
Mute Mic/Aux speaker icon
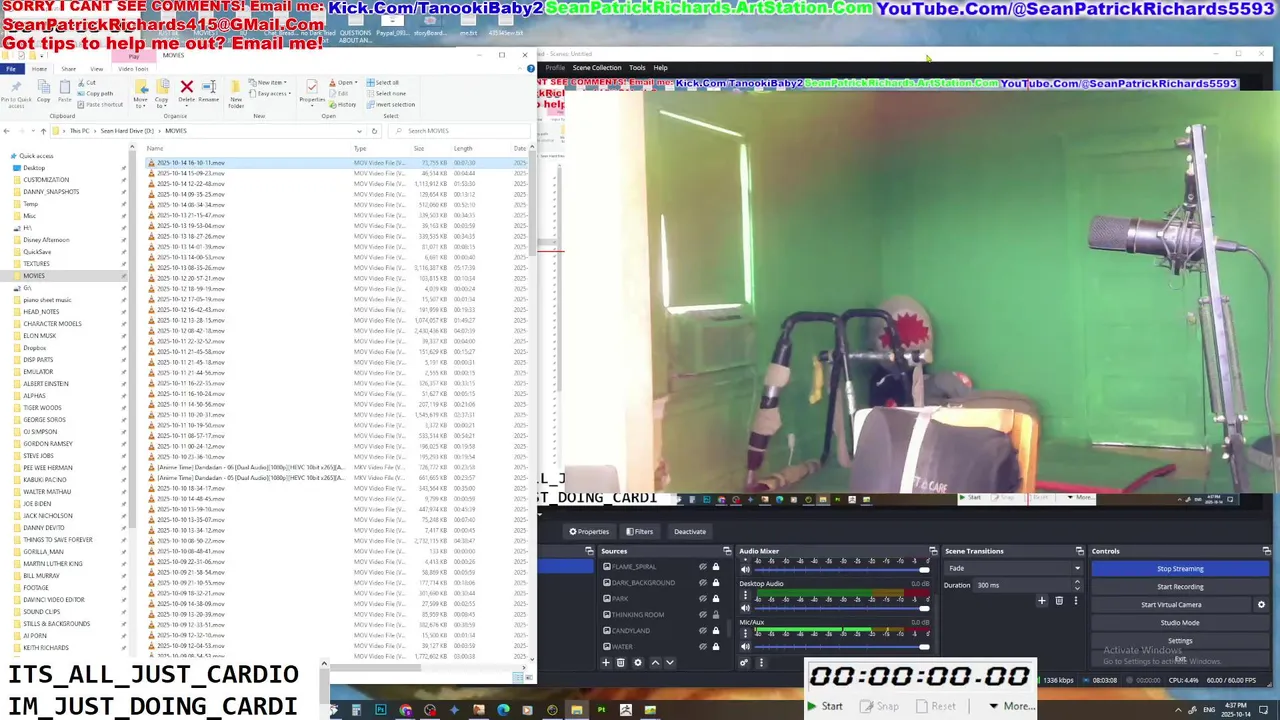click(x=745, y=647)
